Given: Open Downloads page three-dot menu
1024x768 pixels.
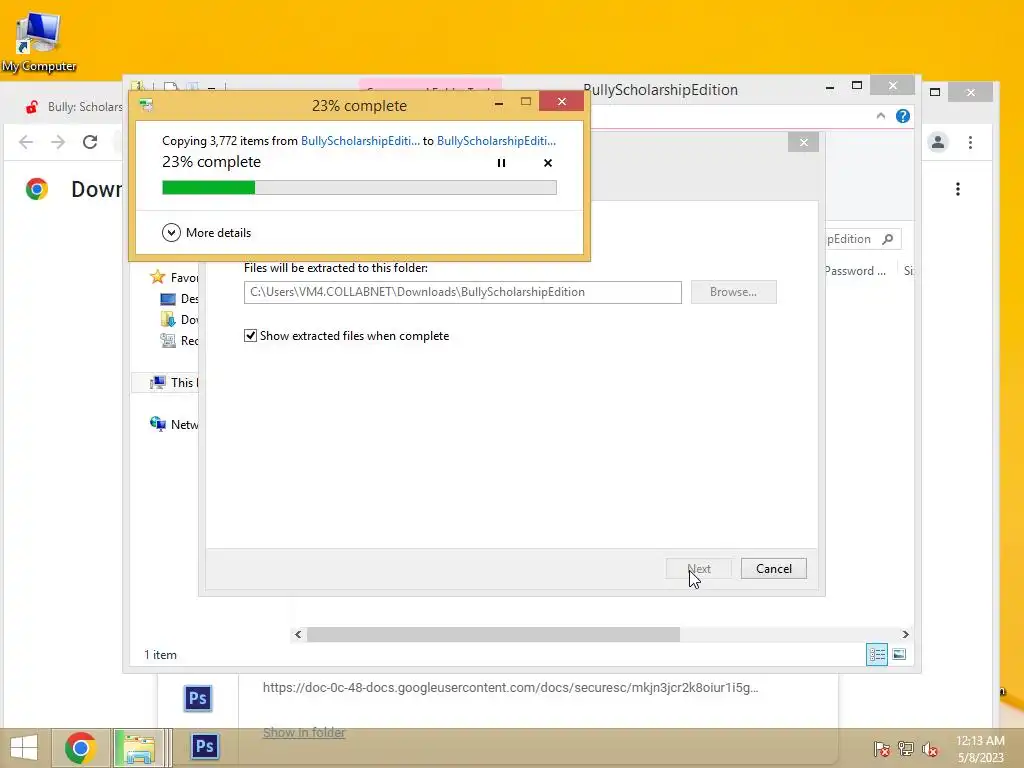Looking at the screenshot, I should [957, 189].
